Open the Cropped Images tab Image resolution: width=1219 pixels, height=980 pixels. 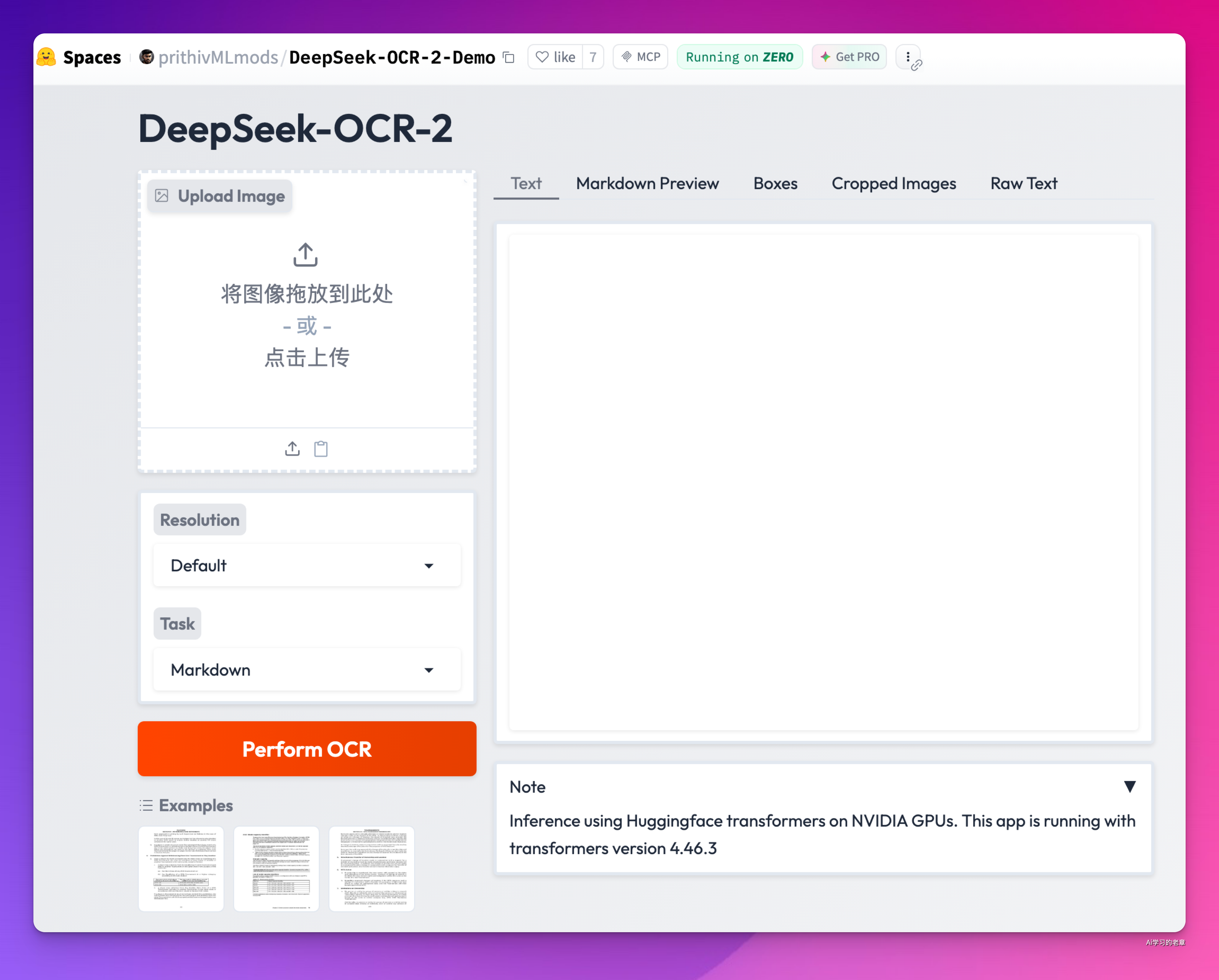pos(893,184)
